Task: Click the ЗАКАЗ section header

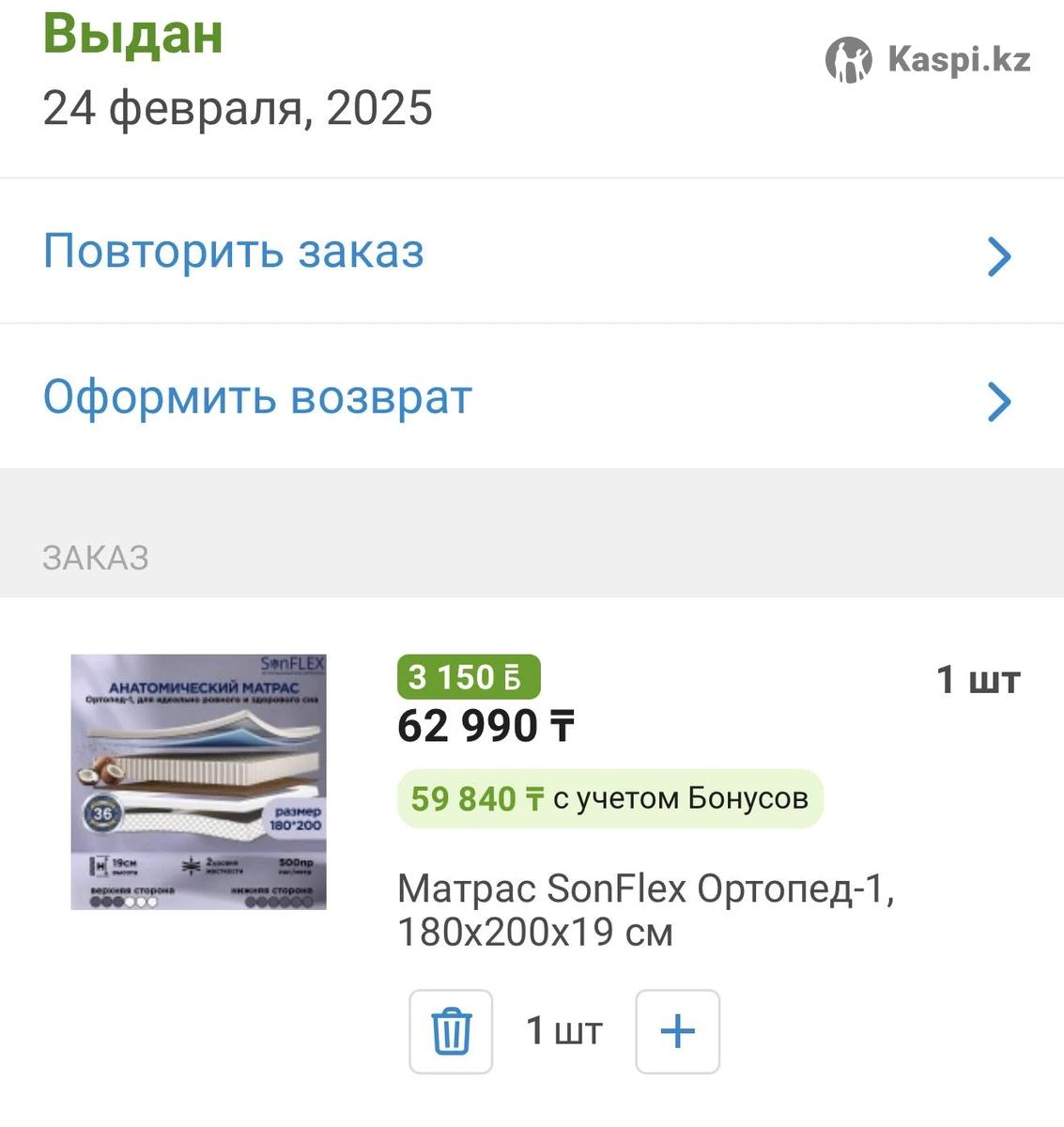Action: 96,558
